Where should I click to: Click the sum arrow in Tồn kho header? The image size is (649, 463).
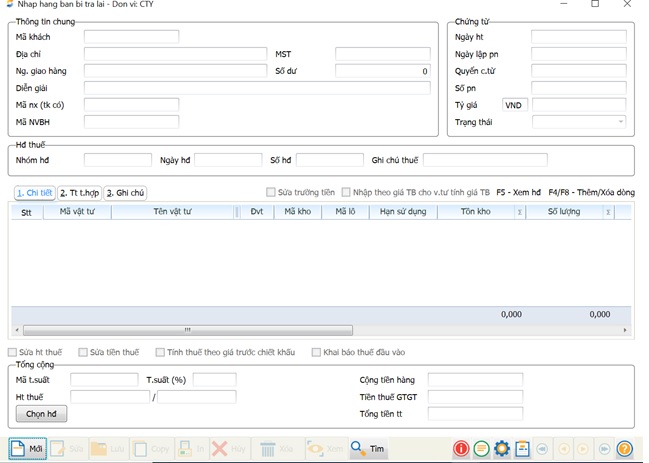[x=519, y=212]
